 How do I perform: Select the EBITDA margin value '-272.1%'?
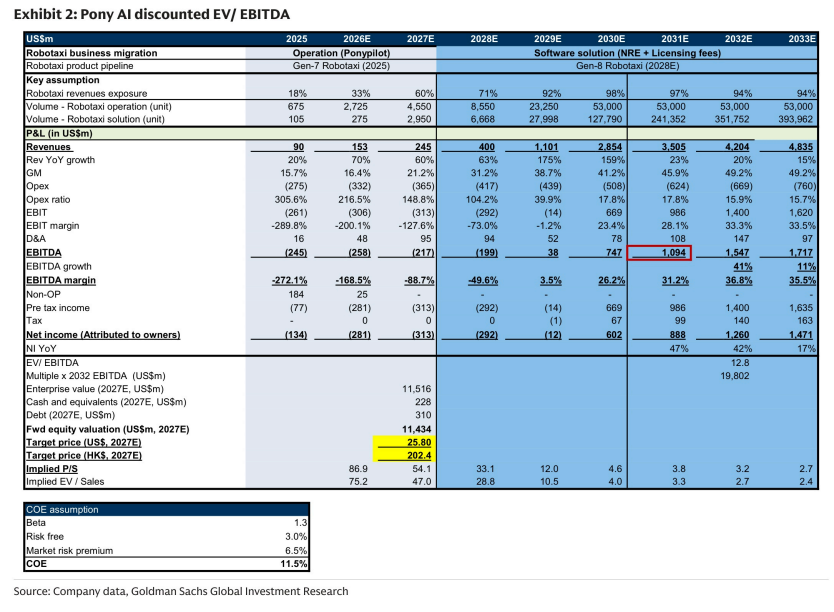[289, 280]
